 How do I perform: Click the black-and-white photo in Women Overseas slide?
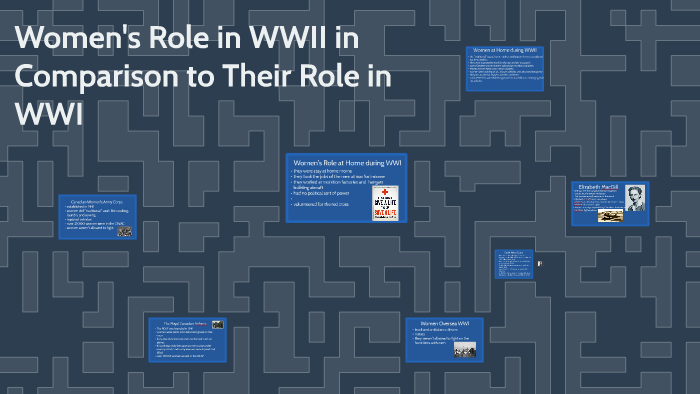[x=465, y=349]
